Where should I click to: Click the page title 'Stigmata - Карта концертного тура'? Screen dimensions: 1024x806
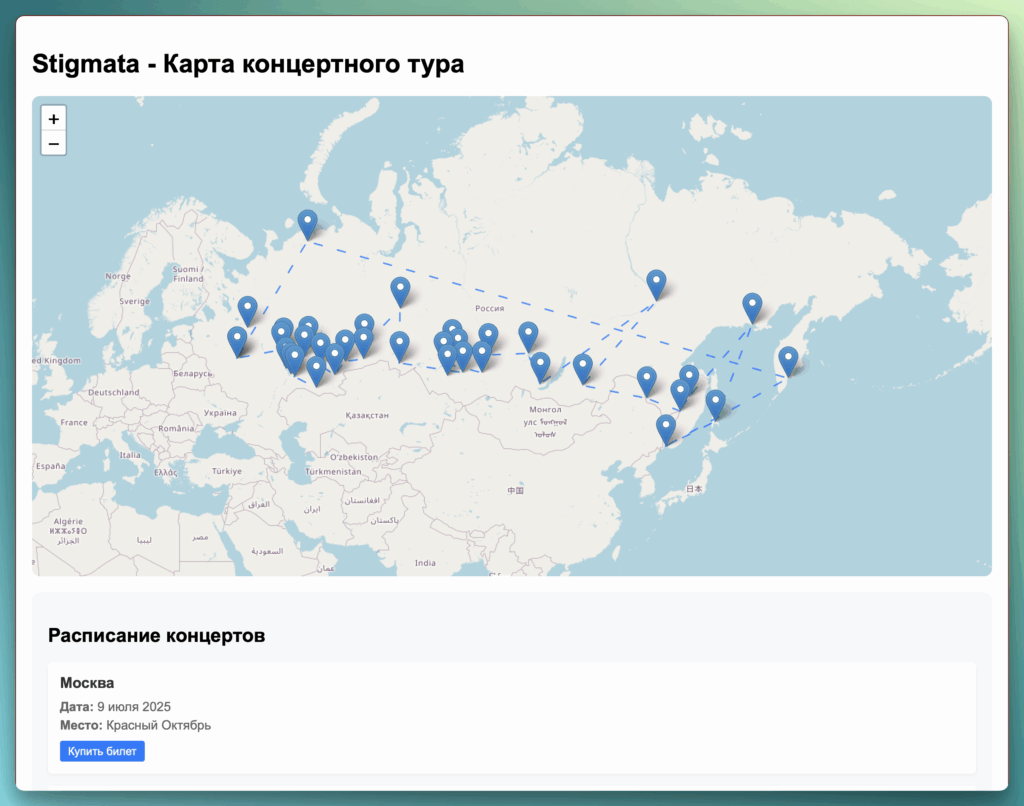248,64
